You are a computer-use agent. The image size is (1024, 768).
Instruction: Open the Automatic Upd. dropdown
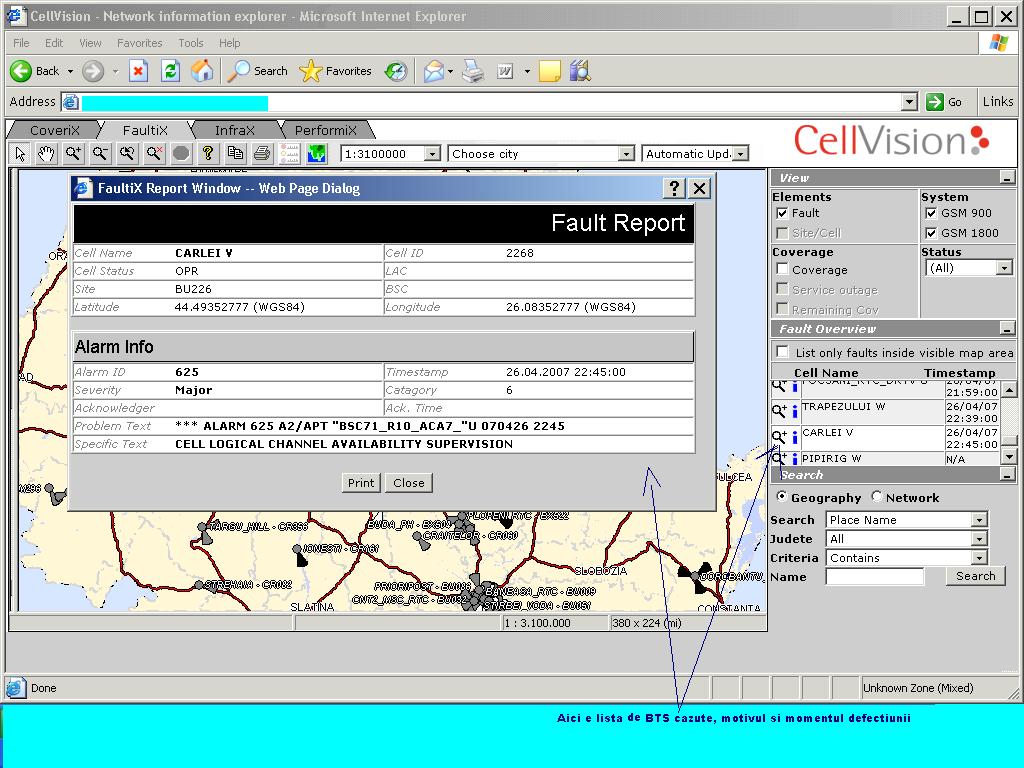coord(740,154)
